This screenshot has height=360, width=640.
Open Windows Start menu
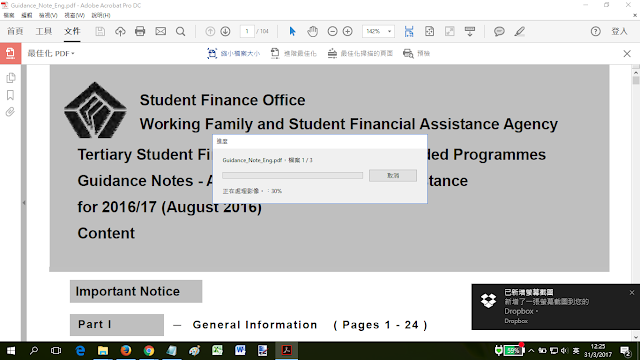11,351
